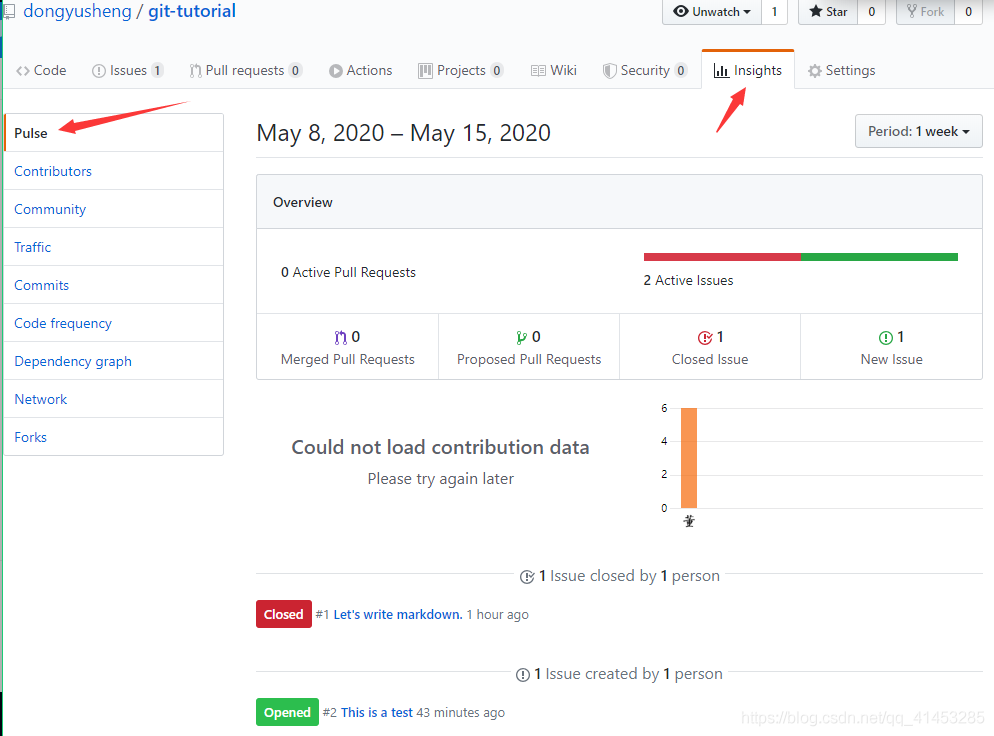Click the Actions play icon
The image size is (994, 736).
(x=336, y=71)
